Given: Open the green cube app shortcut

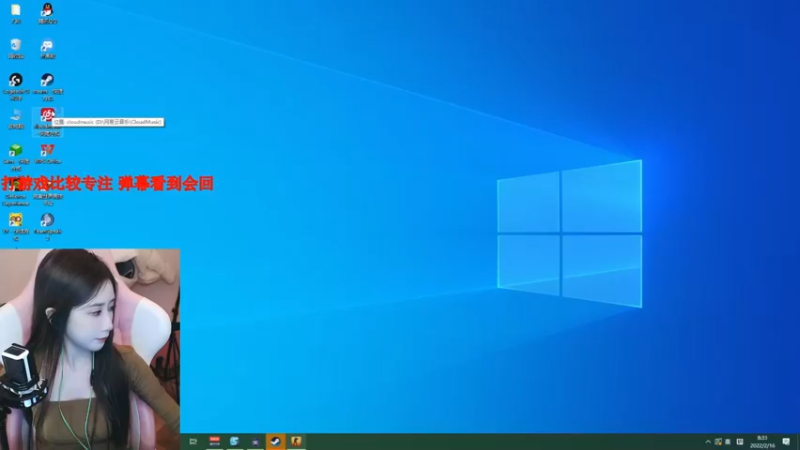Looking at the screenshot, I should [x=16, y=150].
